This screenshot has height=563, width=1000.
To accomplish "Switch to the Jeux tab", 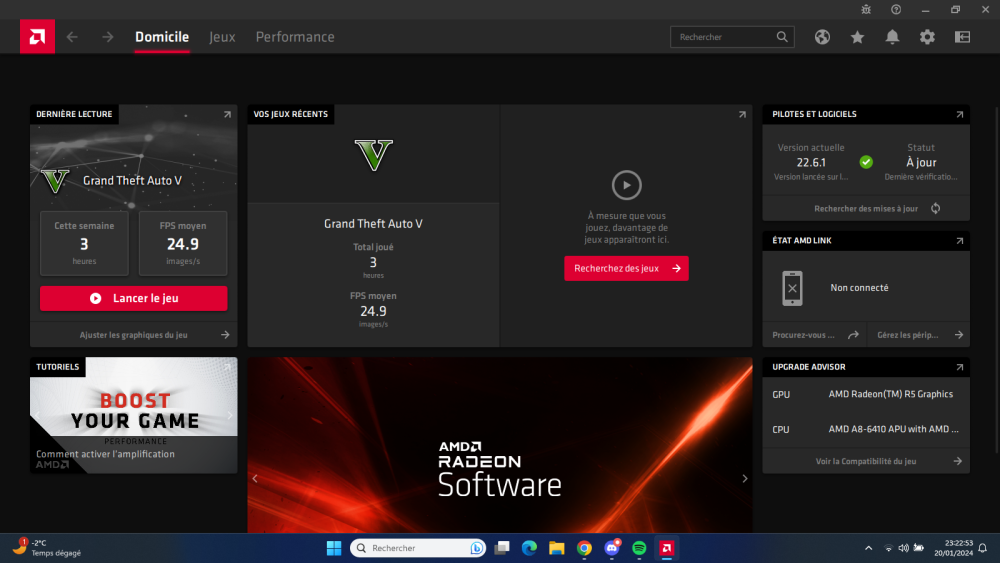I will 222,37.
